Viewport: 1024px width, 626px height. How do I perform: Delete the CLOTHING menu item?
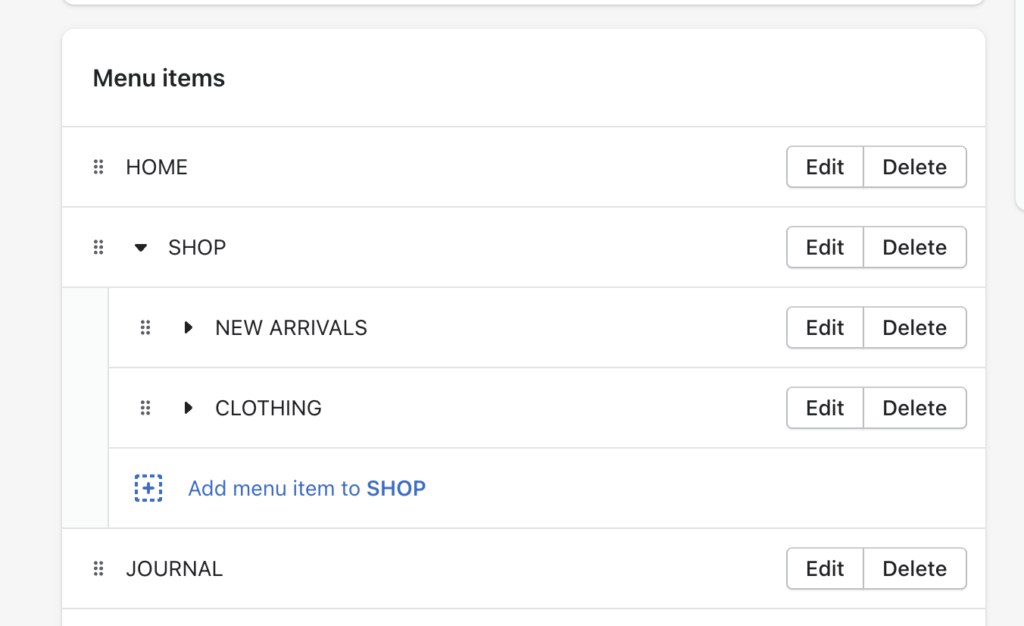[x=914, y=408]
